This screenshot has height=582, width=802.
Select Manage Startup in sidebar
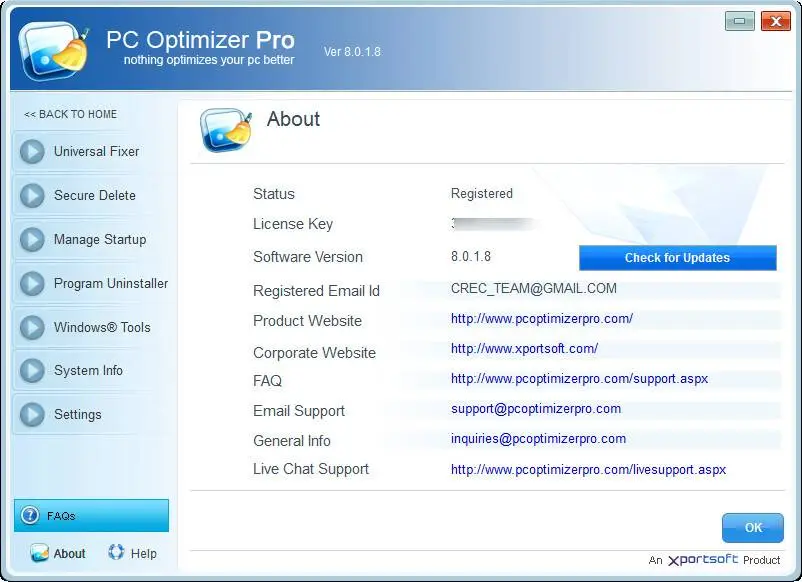(95, 239)
